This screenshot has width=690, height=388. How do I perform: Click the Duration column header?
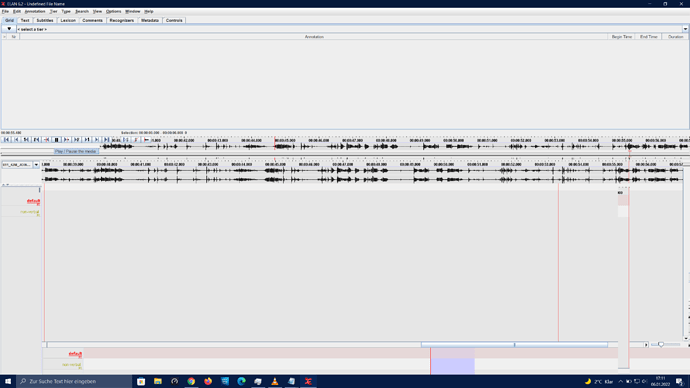tap(675, 37)
